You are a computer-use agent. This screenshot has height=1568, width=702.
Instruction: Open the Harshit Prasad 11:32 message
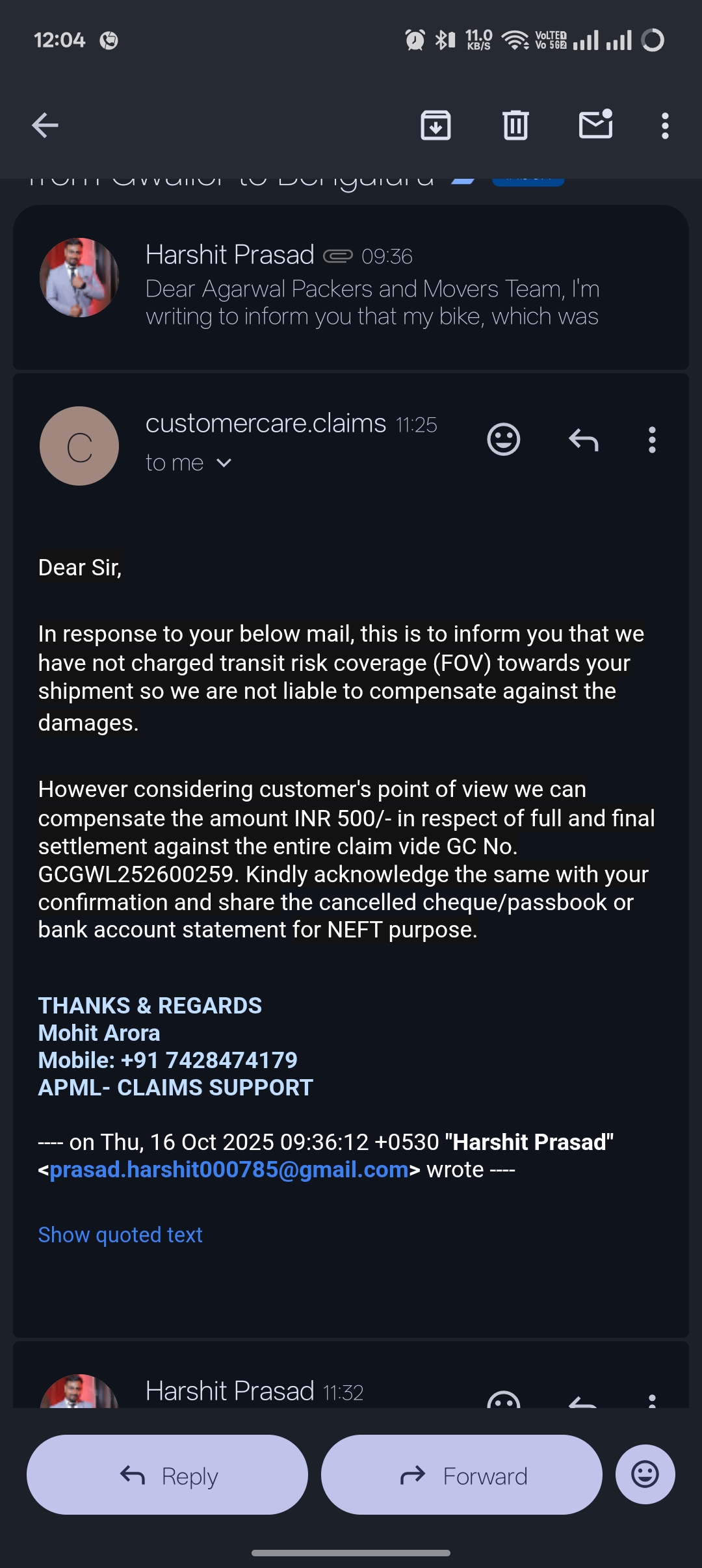[253, 1391]
